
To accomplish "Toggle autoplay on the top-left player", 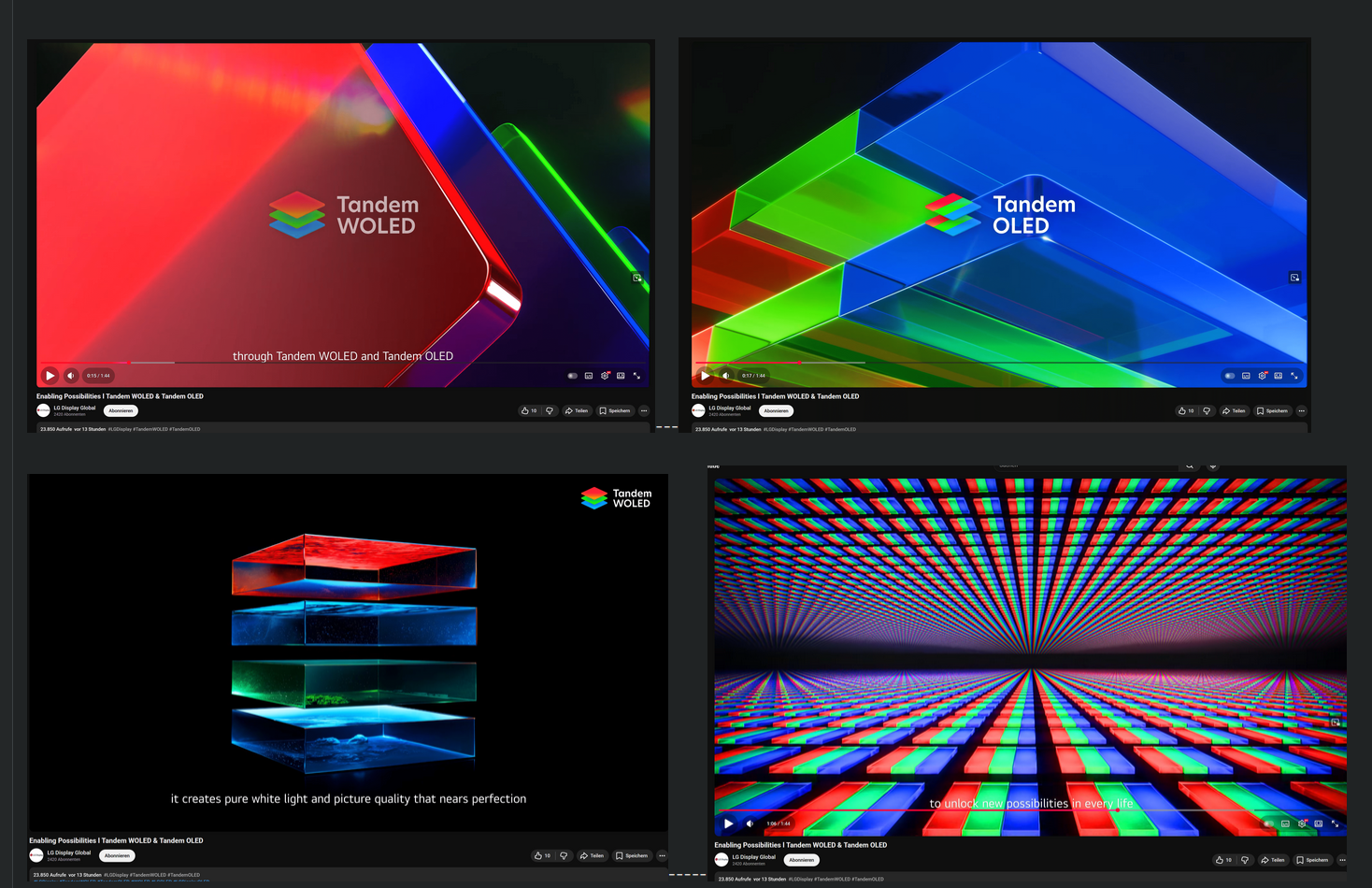I will coord(572,376).
